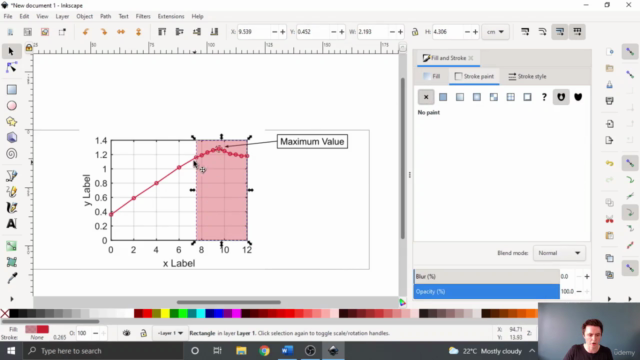Click the Import file icon
This screenshot has height=360, width=640.
(610, 124)
